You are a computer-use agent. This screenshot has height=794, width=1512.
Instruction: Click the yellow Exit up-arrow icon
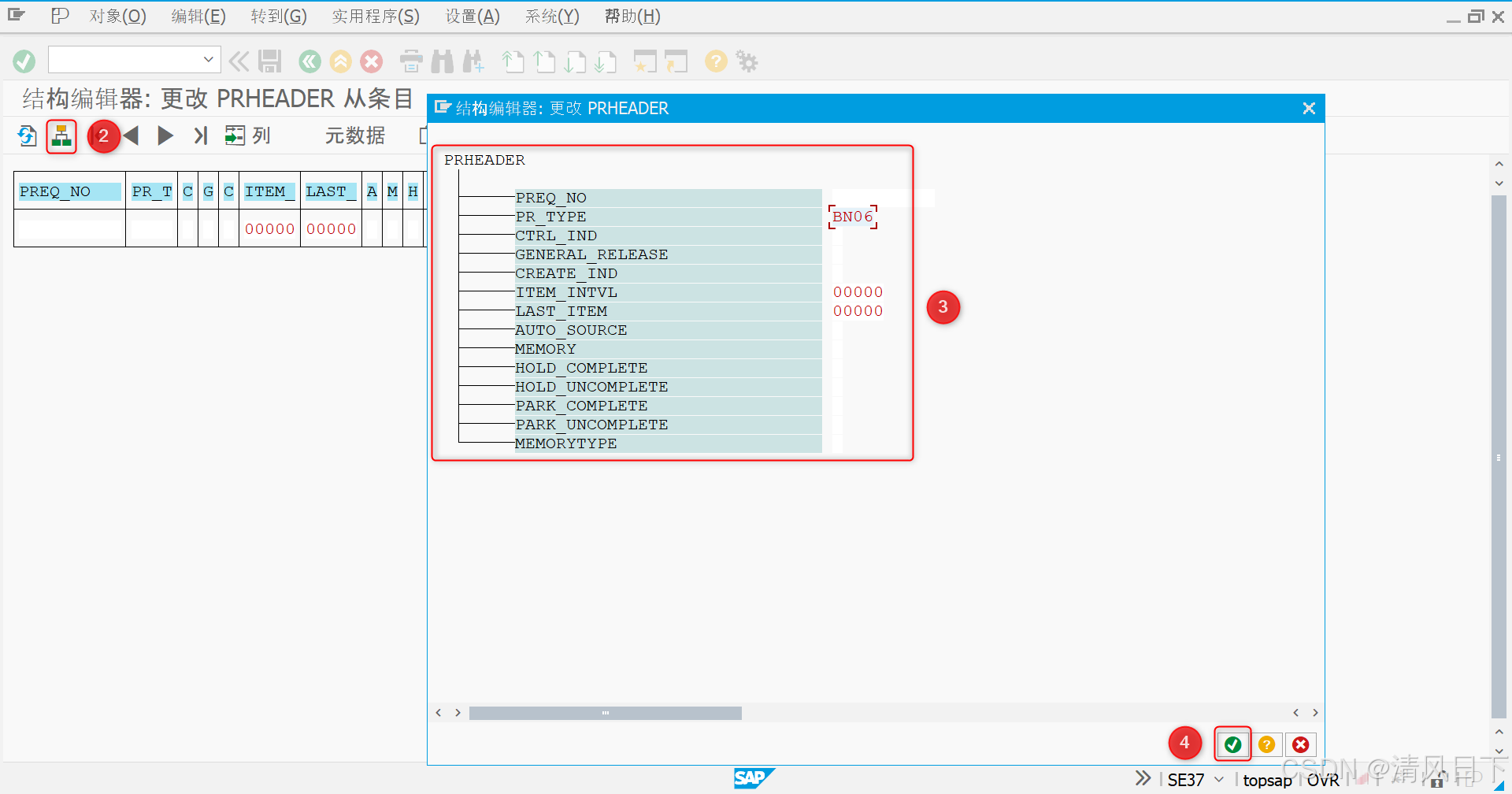point(340,61)
